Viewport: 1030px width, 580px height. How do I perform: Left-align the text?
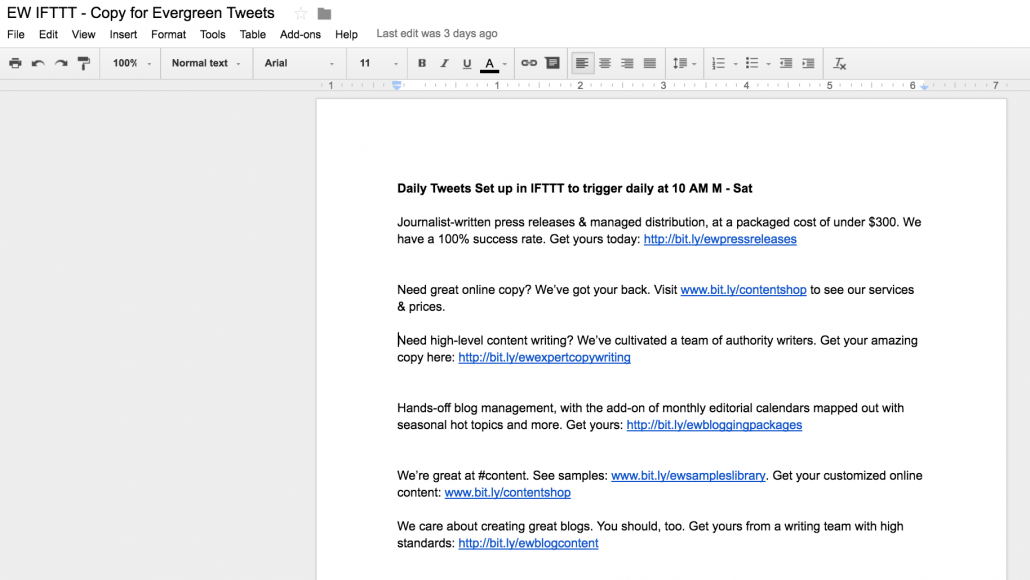point(582,63)
